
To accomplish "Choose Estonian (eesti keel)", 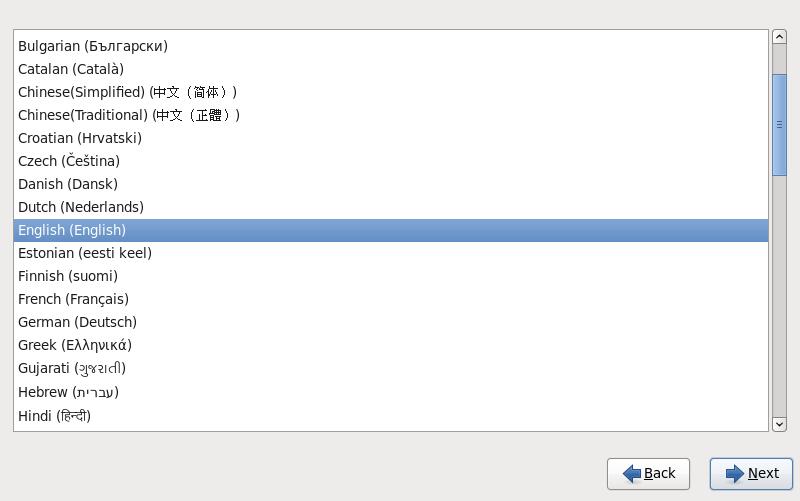I will point(85,253).
